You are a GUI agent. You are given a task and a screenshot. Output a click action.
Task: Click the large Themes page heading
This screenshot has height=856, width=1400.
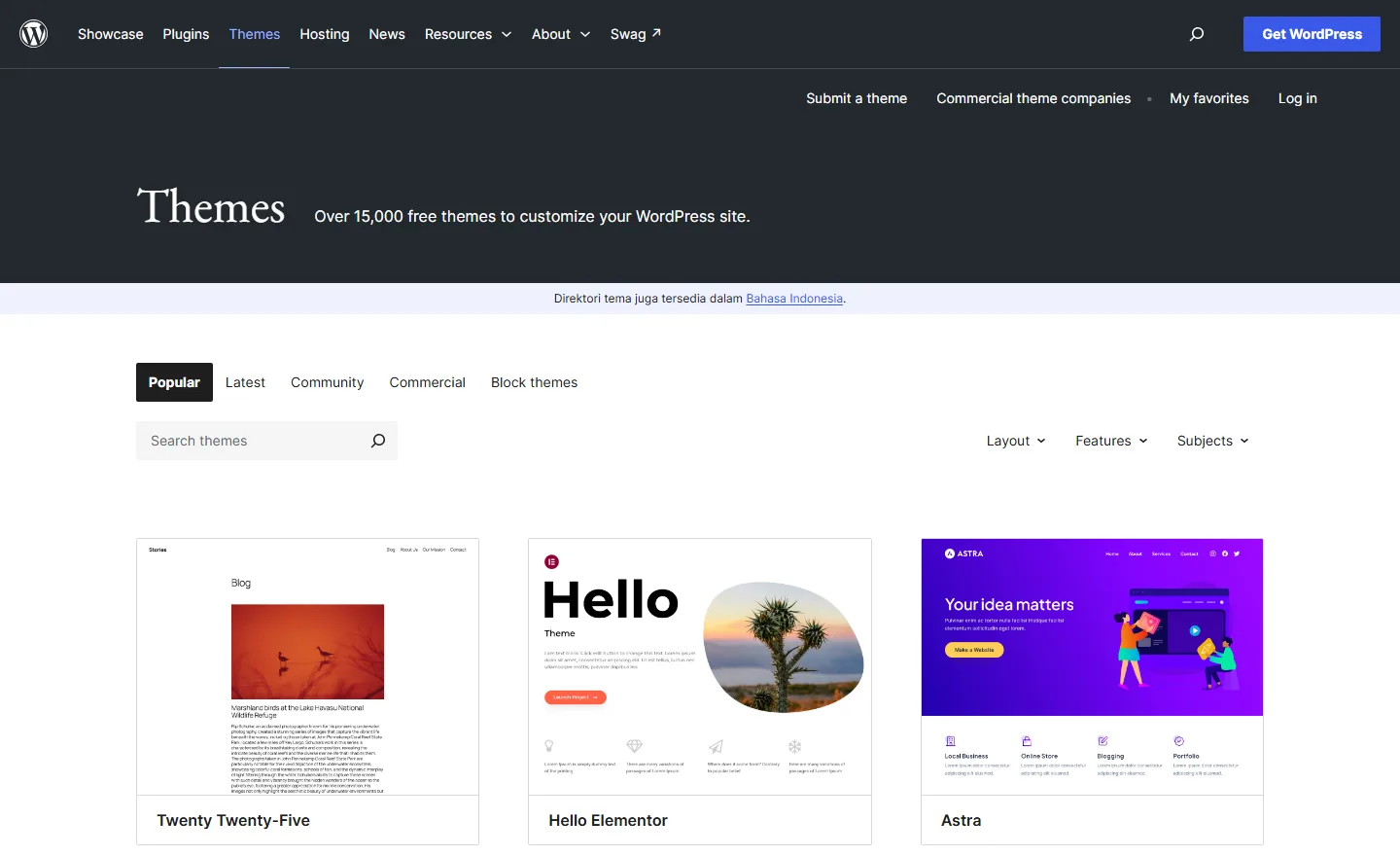pos(211,206)
